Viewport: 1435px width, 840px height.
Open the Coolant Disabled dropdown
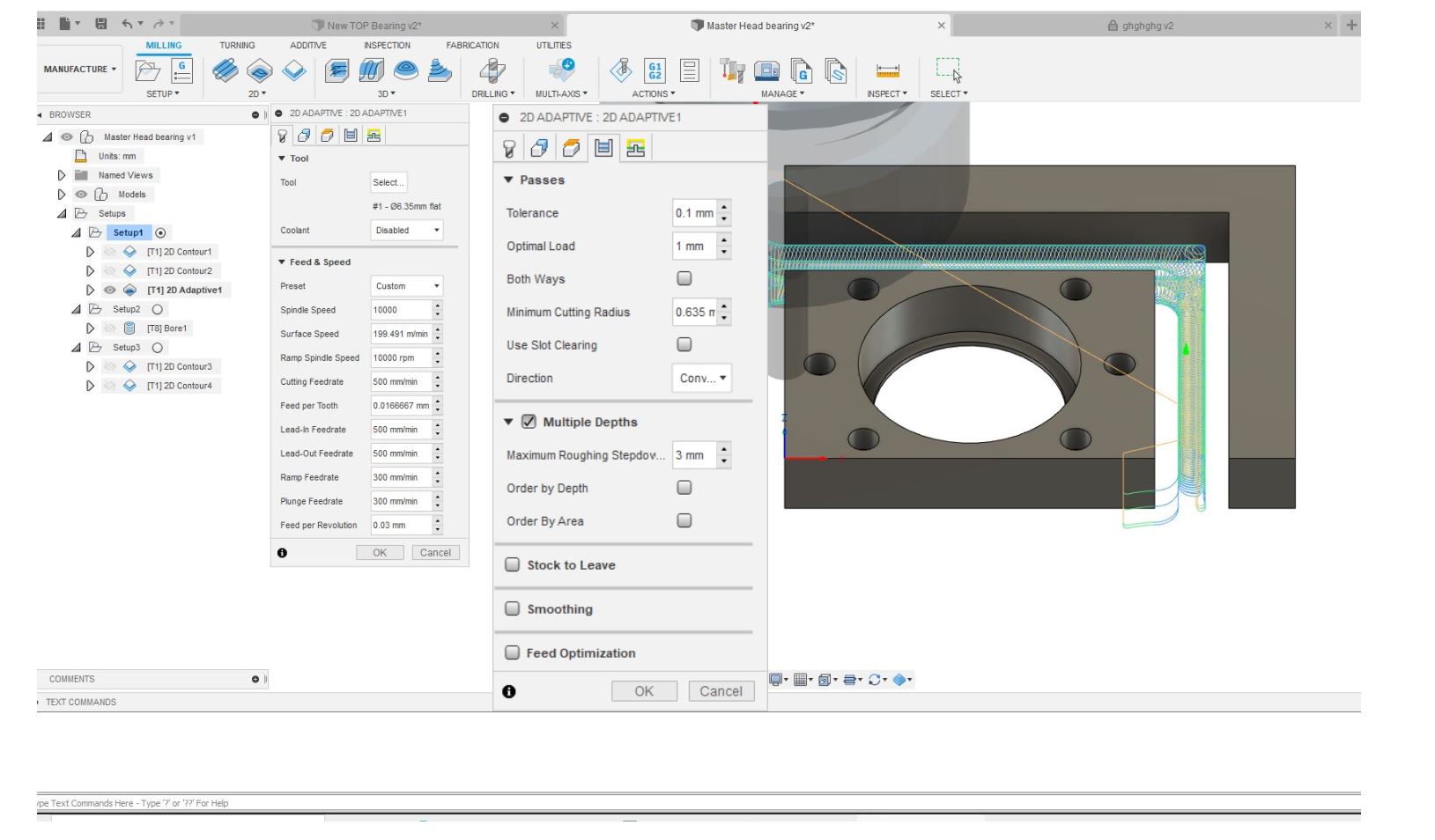(x=406, y=230)
